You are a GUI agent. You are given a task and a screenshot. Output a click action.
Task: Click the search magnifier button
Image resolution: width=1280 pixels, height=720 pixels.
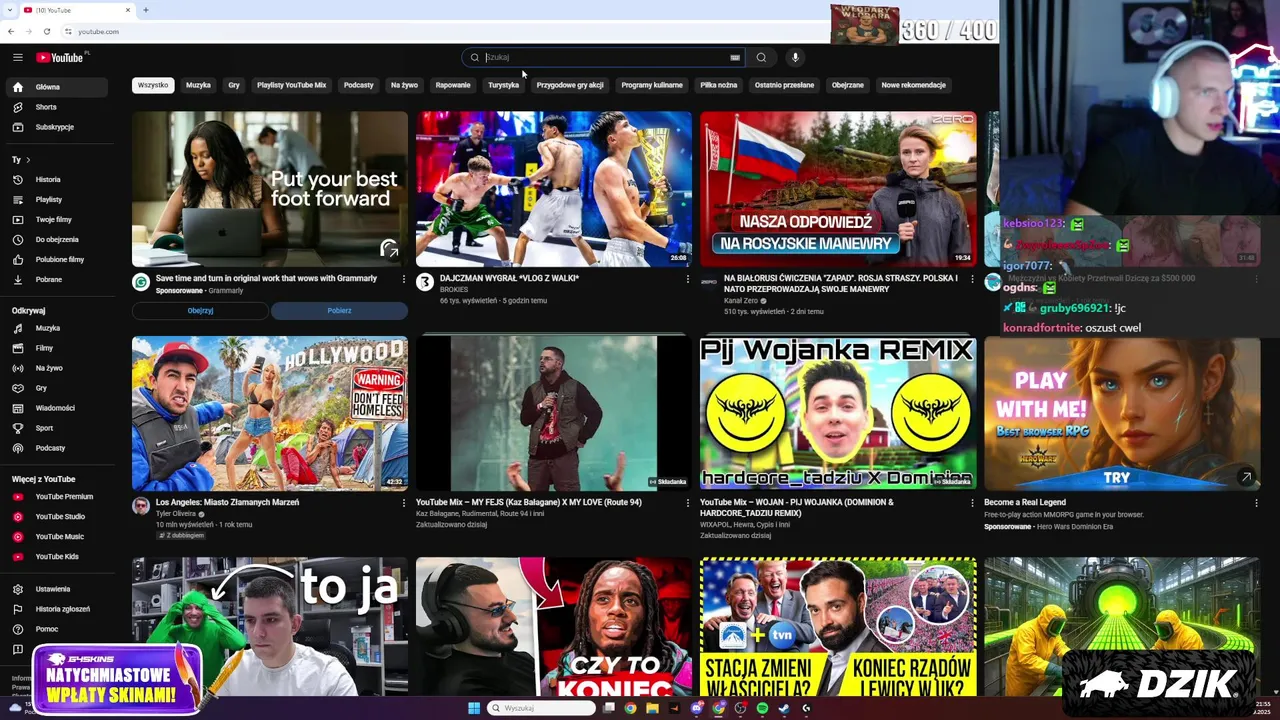point(761,57)
